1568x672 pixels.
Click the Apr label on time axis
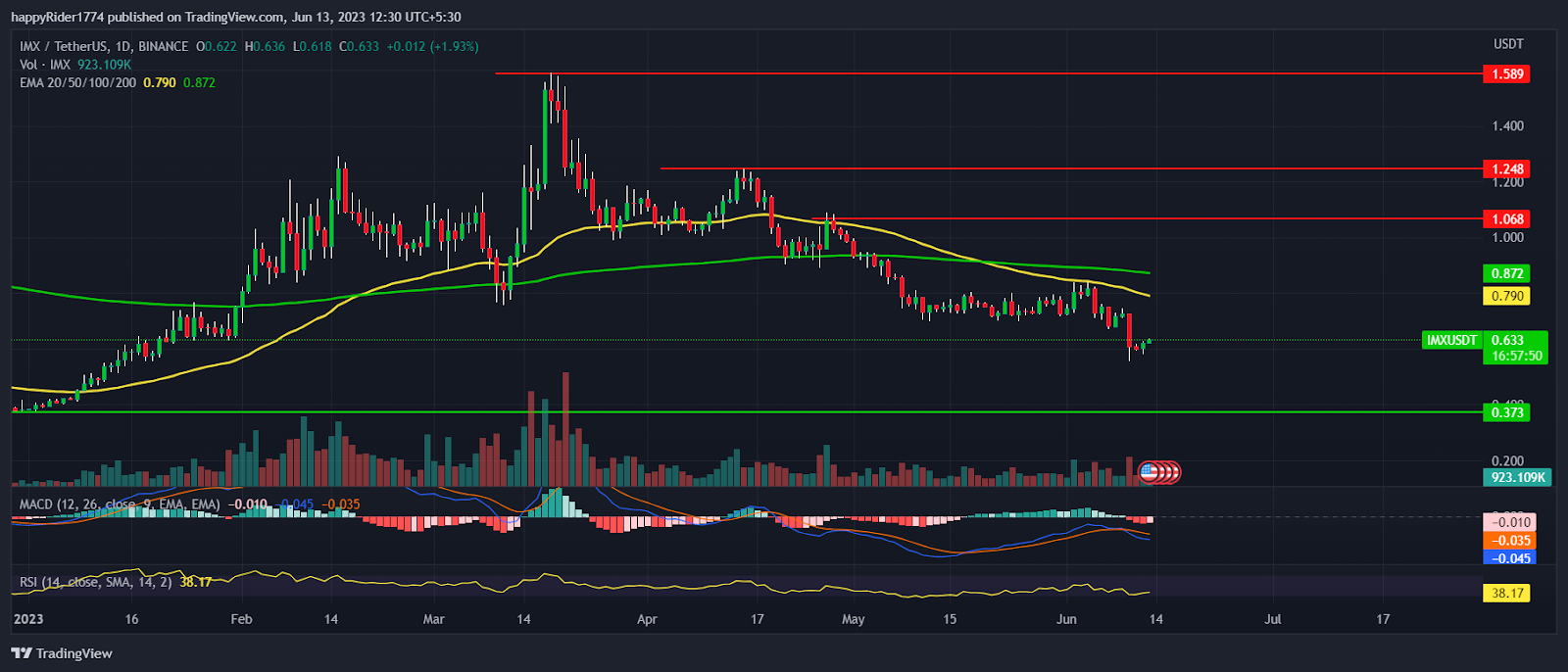pyautogui.click(x=646, y=619)
